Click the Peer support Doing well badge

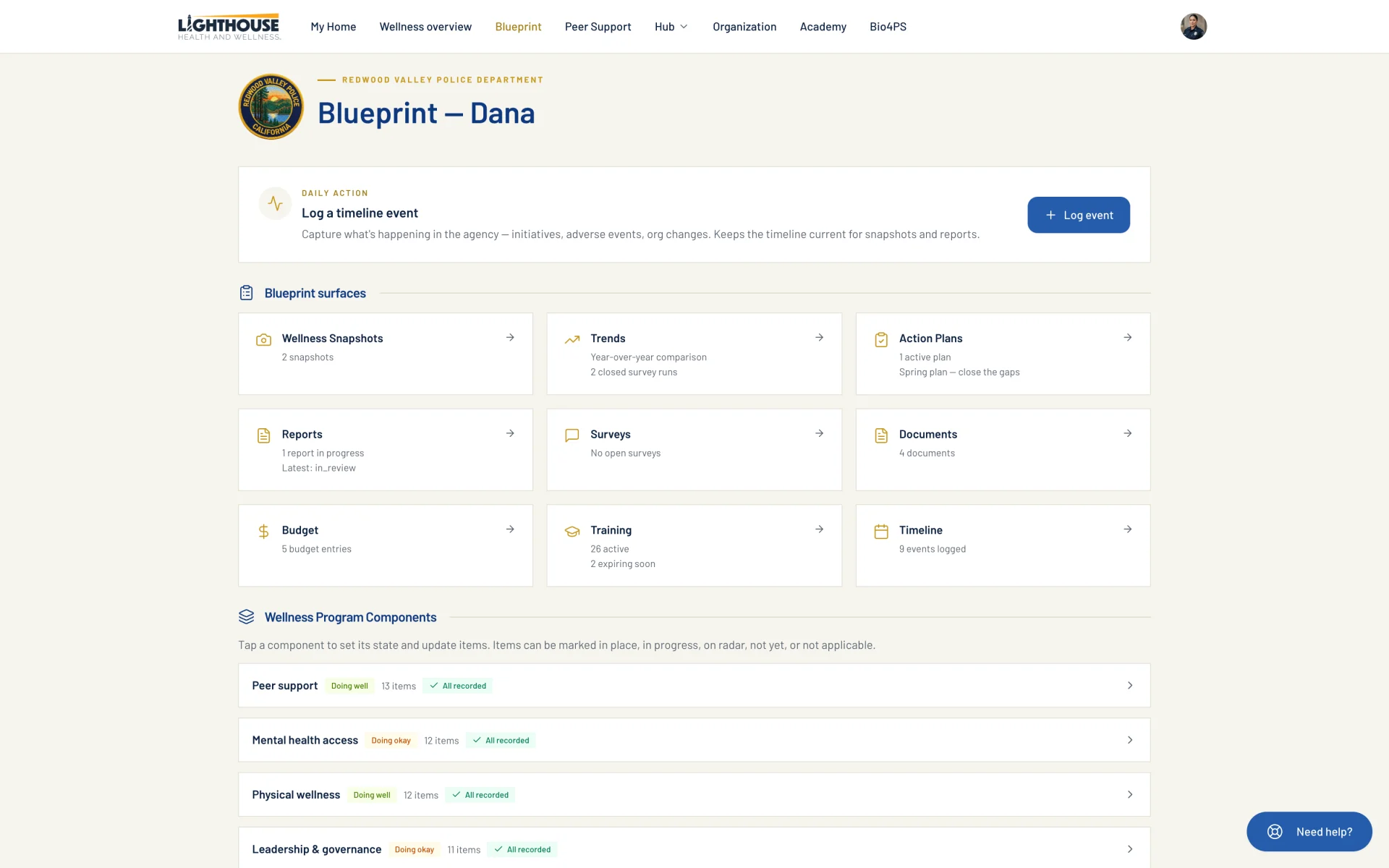[x=349, y=686]
